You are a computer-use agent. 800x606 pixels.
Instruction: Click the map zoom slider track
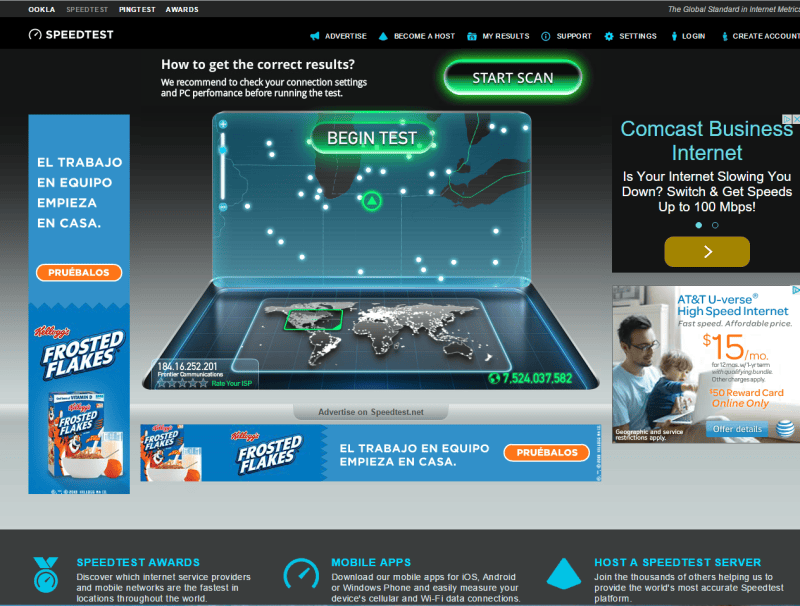click(223, 166)
